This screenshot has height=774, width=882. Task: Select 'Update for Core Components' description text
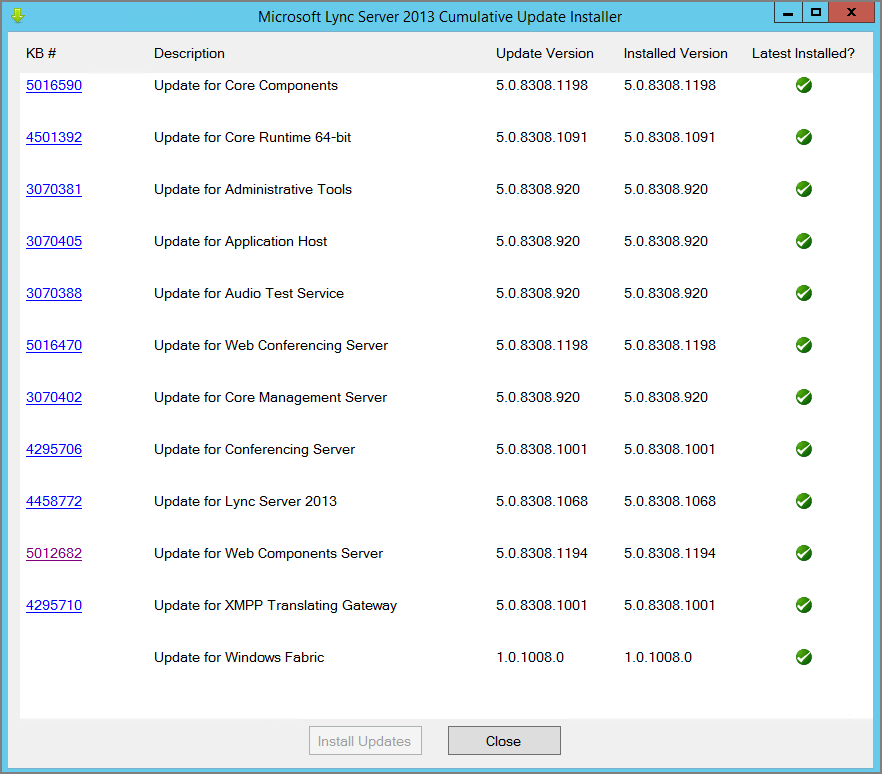coord(246,86)
